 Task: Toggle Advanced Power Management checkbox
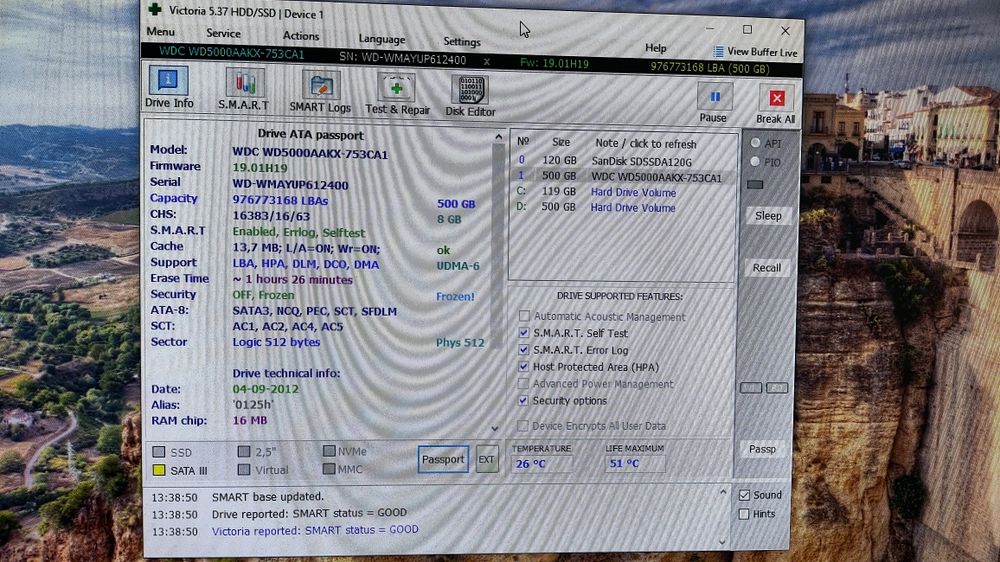click(x=524, y=383)
